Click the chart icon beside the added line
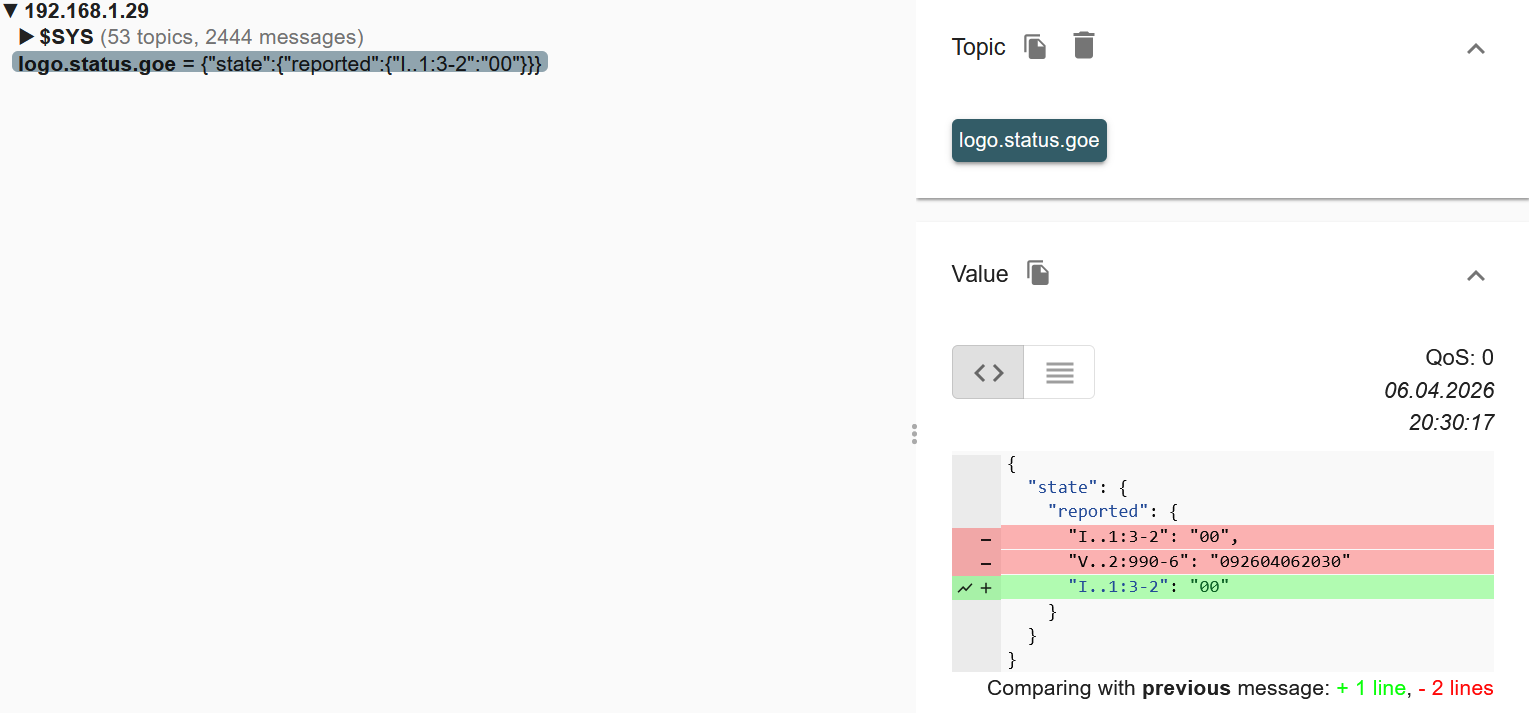The height and width of the screenshot is (713, 1529). click(x=964, y=588)
